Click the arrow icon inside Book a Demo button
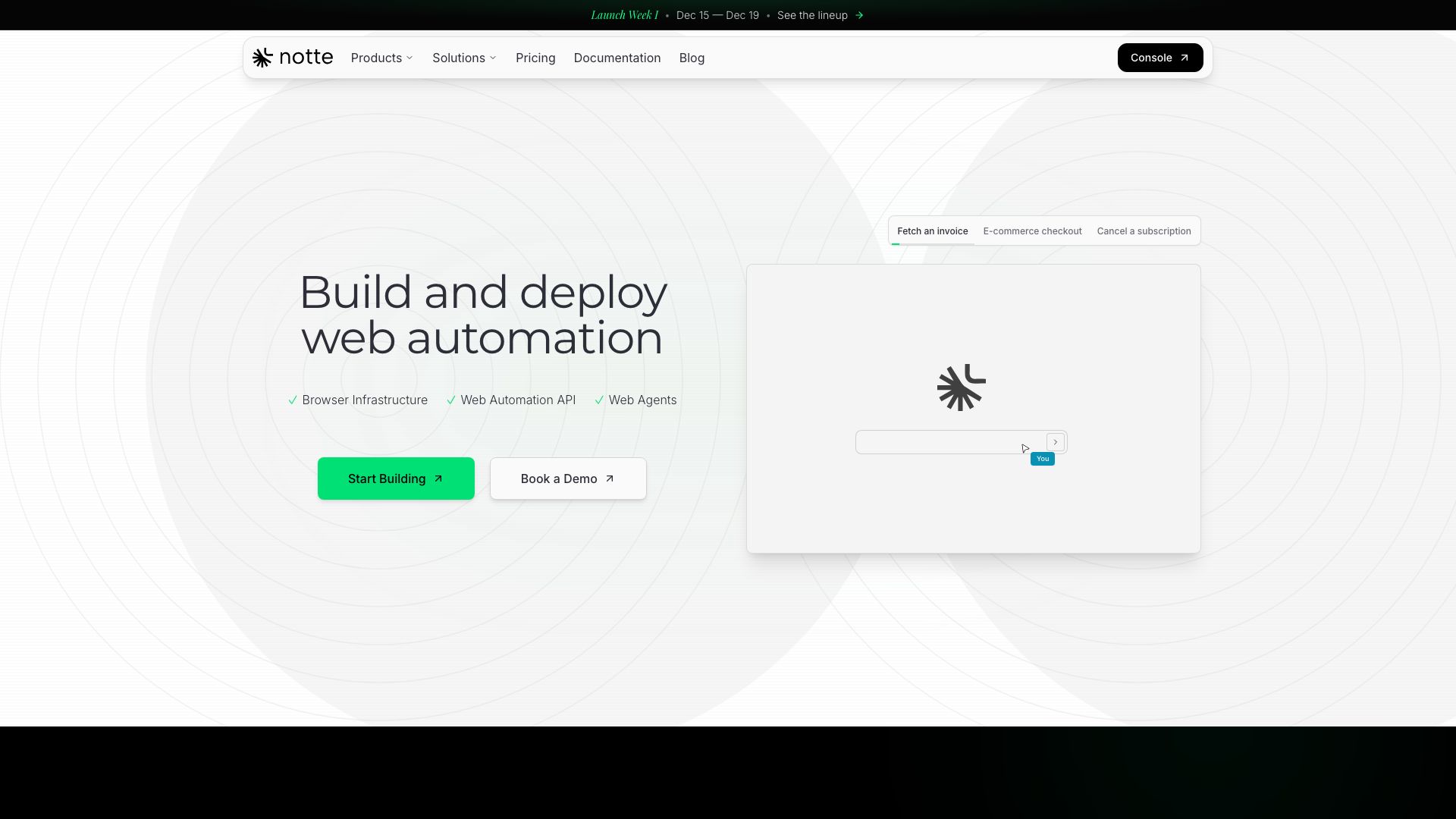This screenshot has height=819, width=1456. (610, 479)
